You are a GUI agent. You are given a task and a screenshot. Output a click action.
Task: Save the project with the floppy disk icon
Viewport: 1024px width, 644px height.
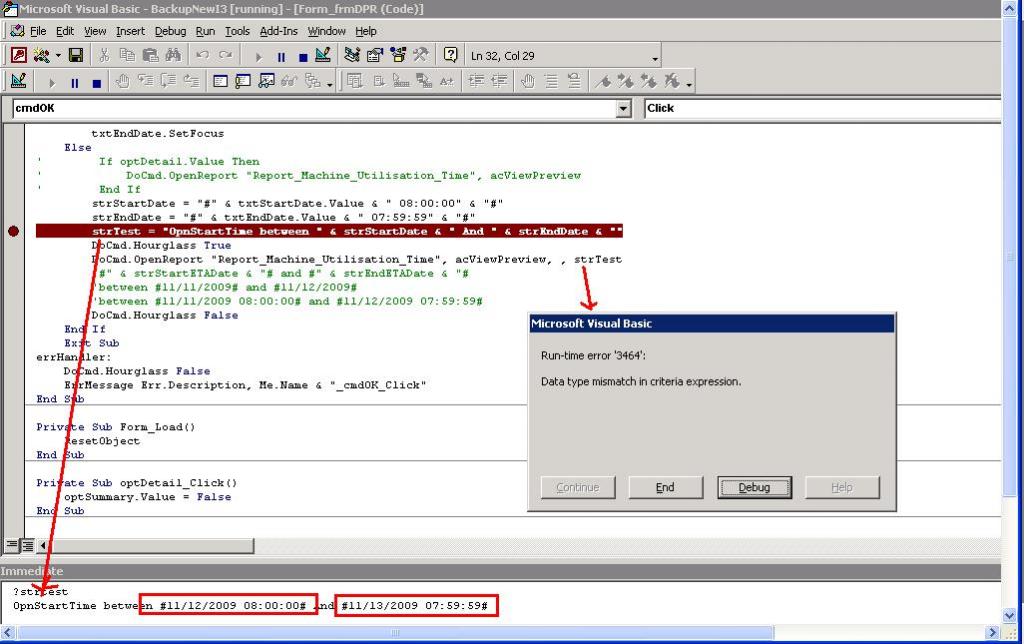point(75,56)
